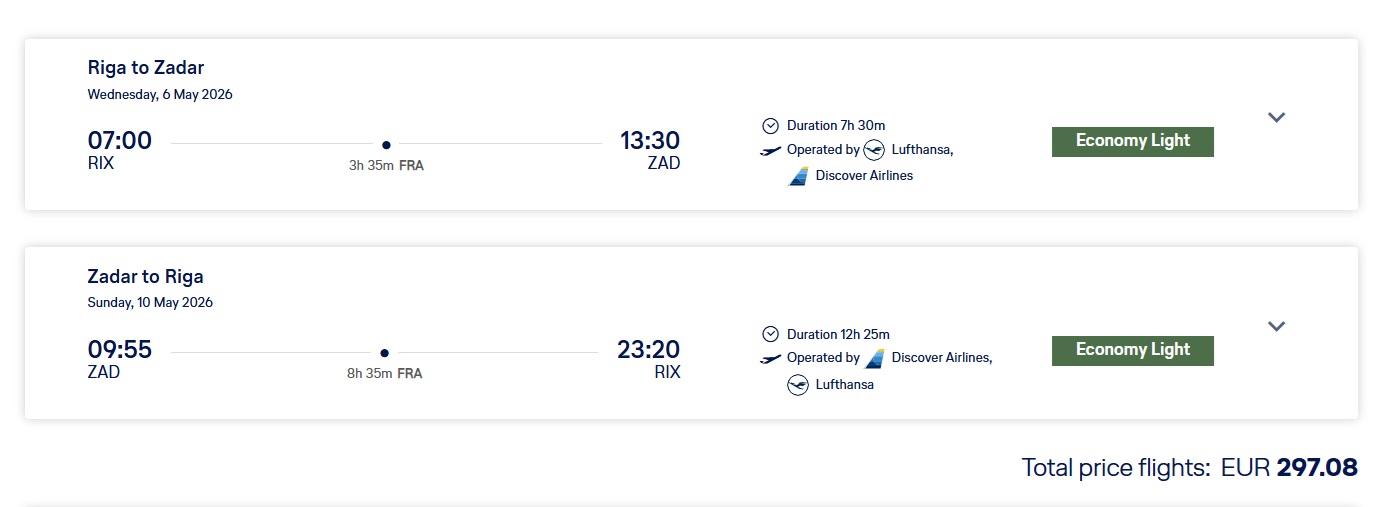Expand the Riga to Zadar flight details
This screenshot has width=1381, height=507.
[x=1275, y=117]
